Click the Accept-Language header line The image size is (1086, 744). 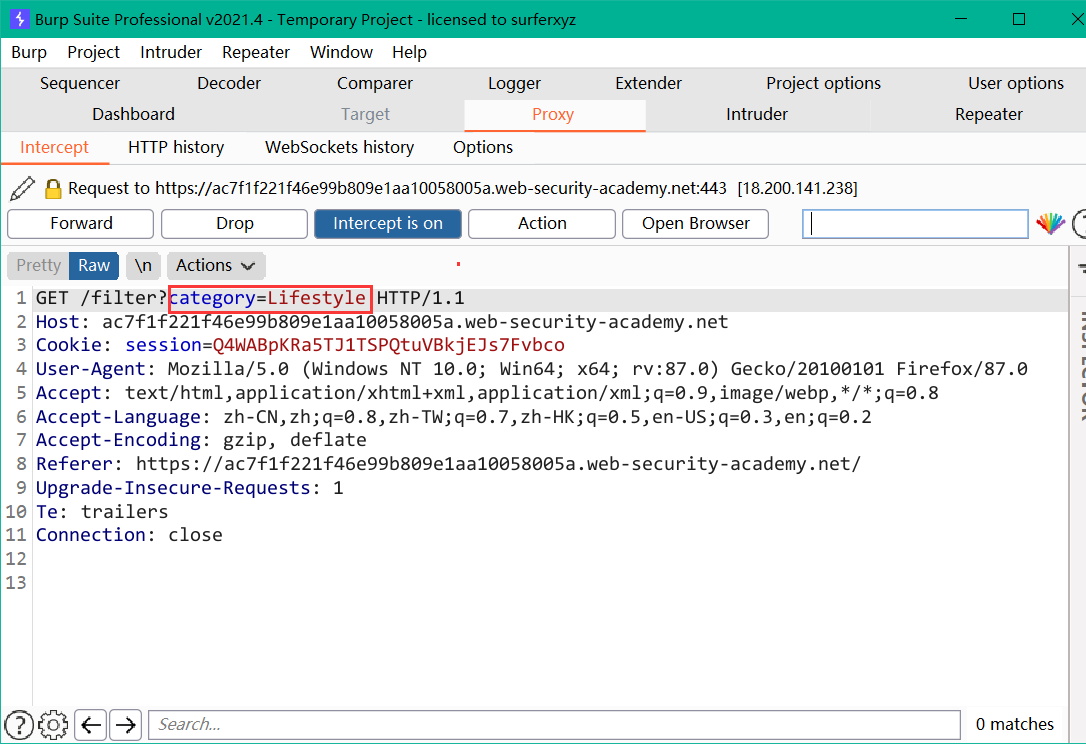tap(454, 417)
